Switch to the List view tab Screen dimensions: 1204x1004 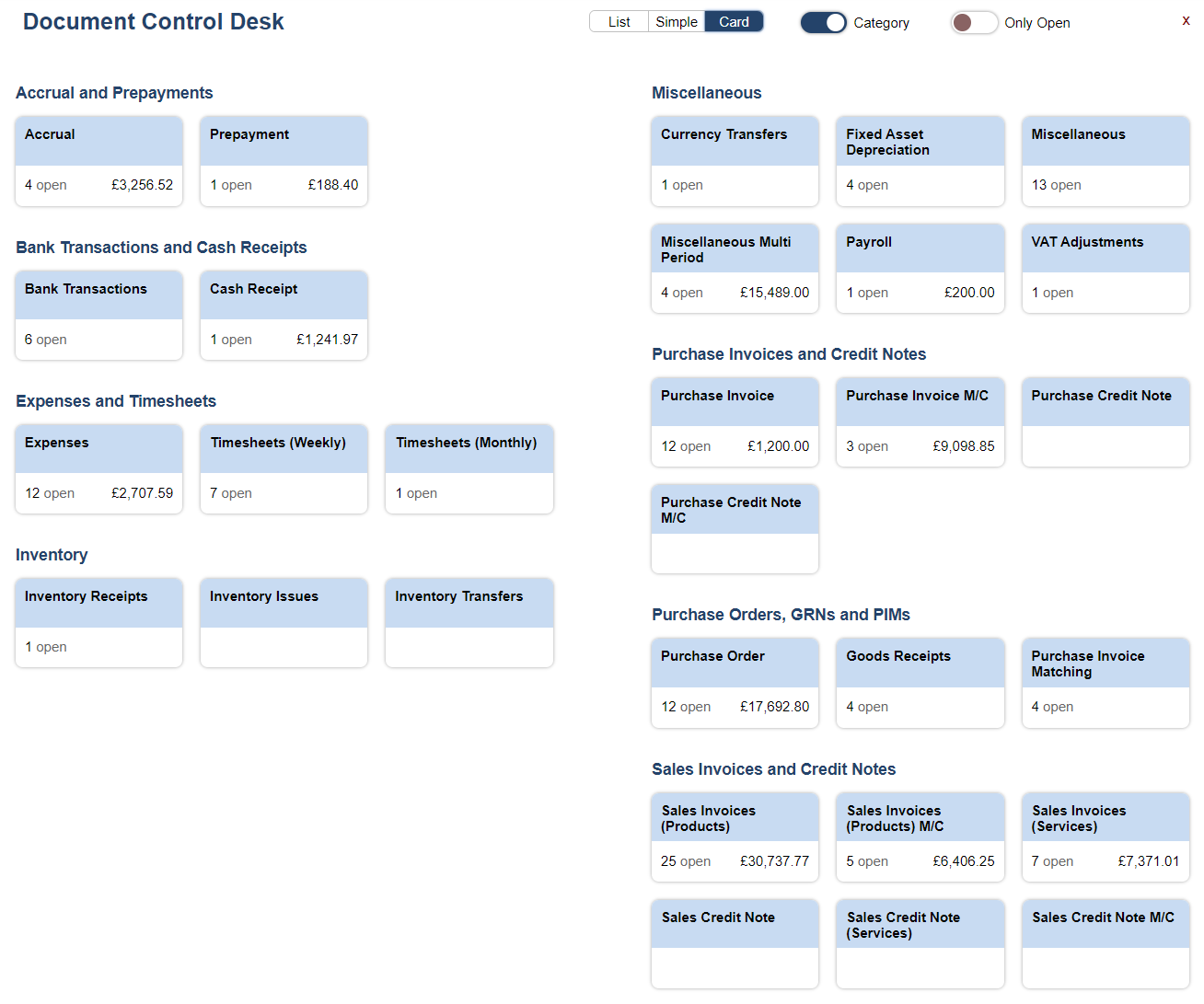(x=619, y=22)
